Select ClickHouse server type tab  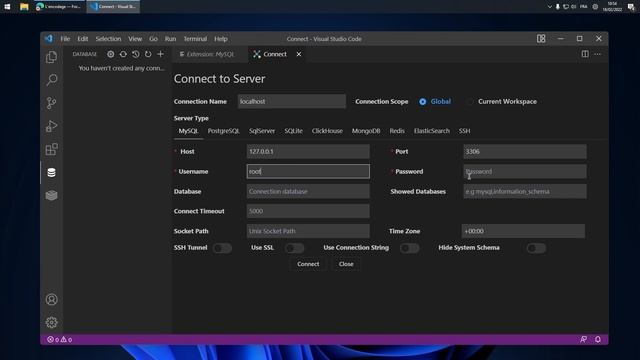tap(327, 131)
